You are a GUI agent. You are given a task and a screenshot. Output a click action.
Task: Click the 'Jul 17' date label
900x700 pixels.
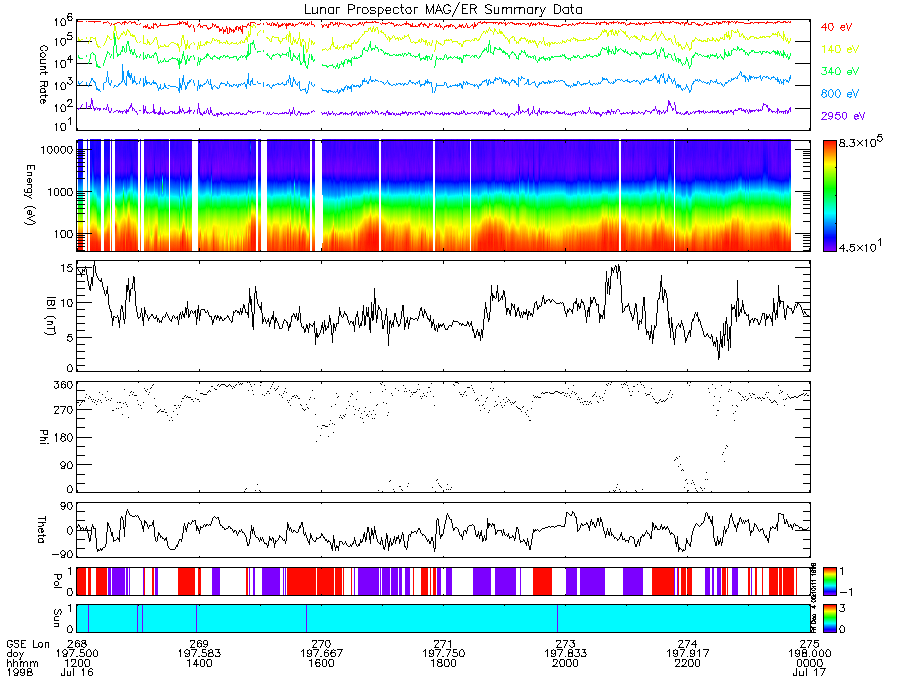pyautogui.click(x=809, y=672)
